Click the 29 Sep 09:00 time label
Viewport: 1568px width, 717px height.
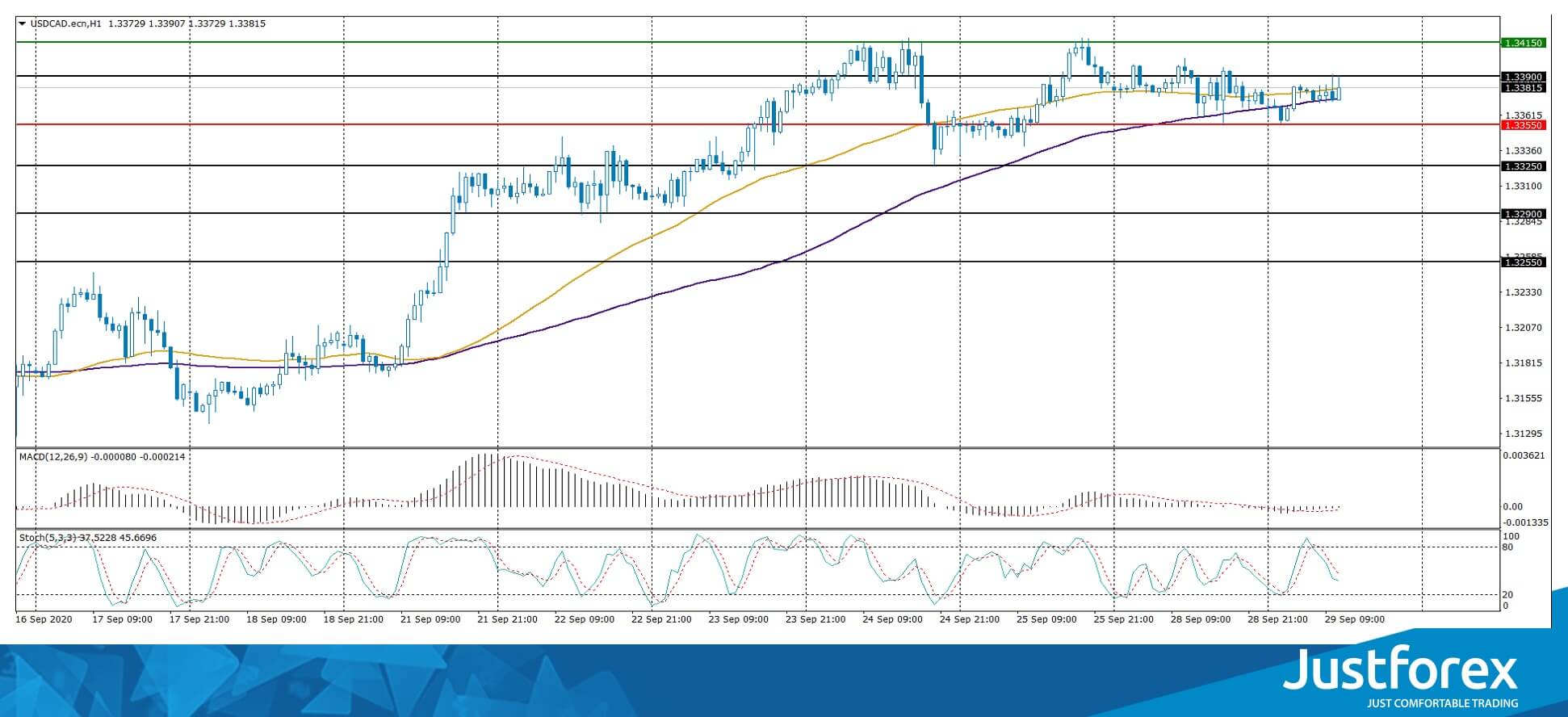1355,620
